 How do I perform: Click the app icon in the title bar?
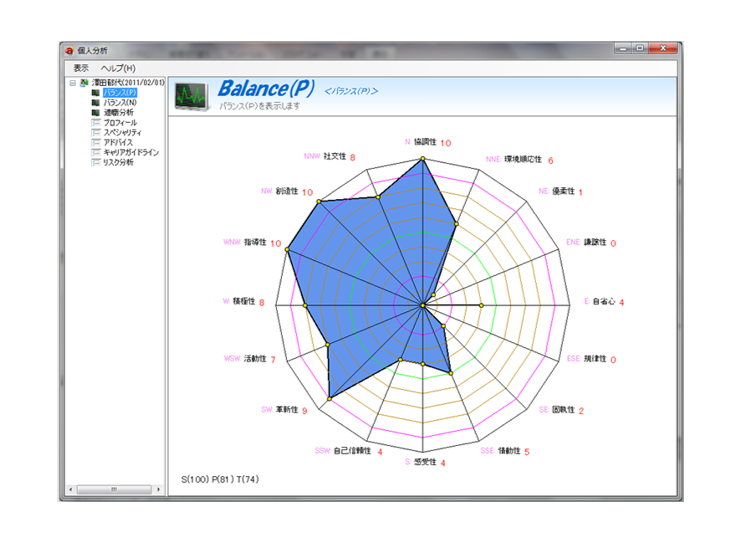(x=69, y=50)
